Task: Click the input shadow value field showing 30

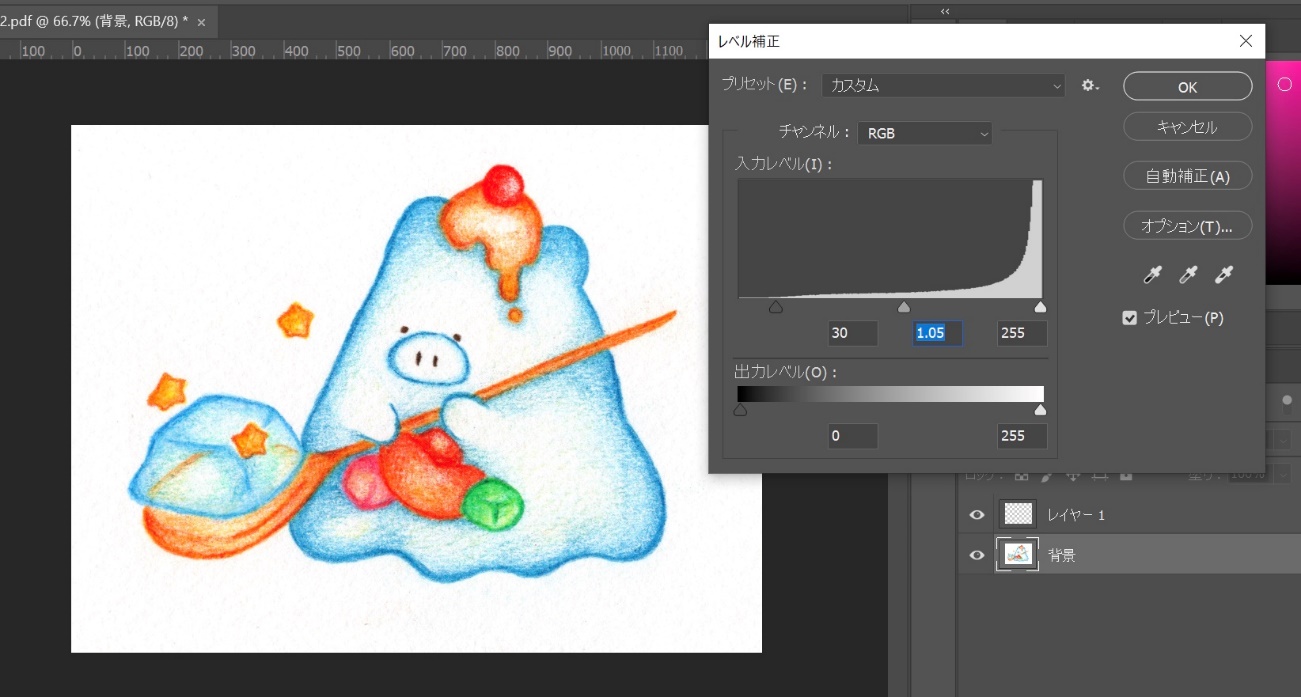Action: 853,333
